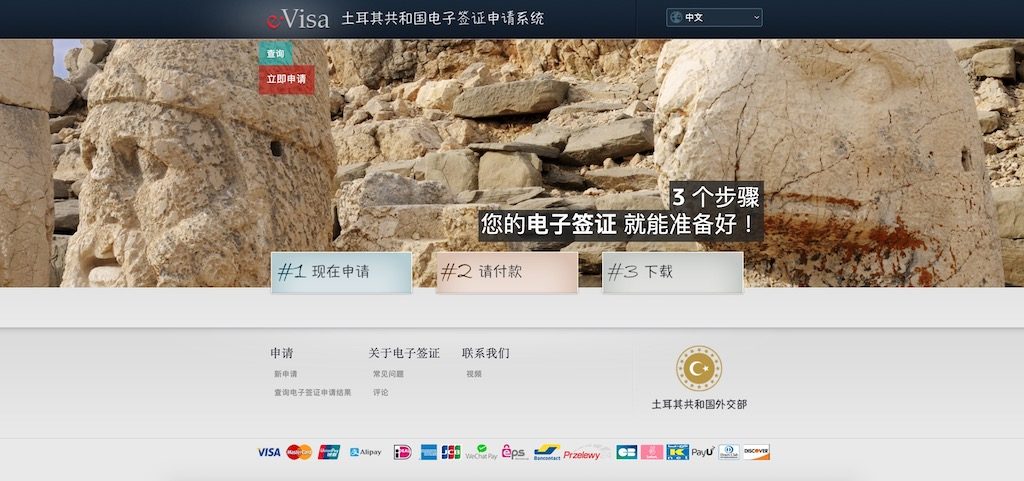Click the MasterCard payment logo

(x=299, y=452)
